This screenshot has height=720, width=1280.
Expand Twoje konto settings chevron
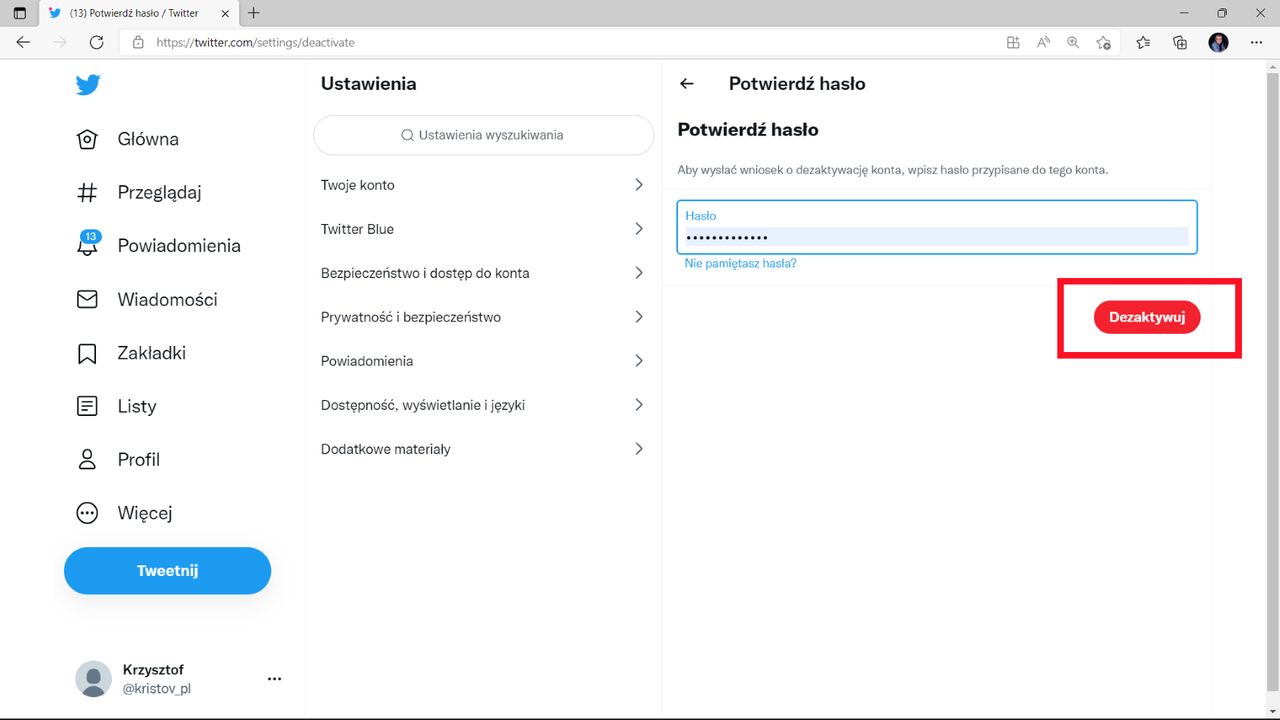tap(639, 185)
